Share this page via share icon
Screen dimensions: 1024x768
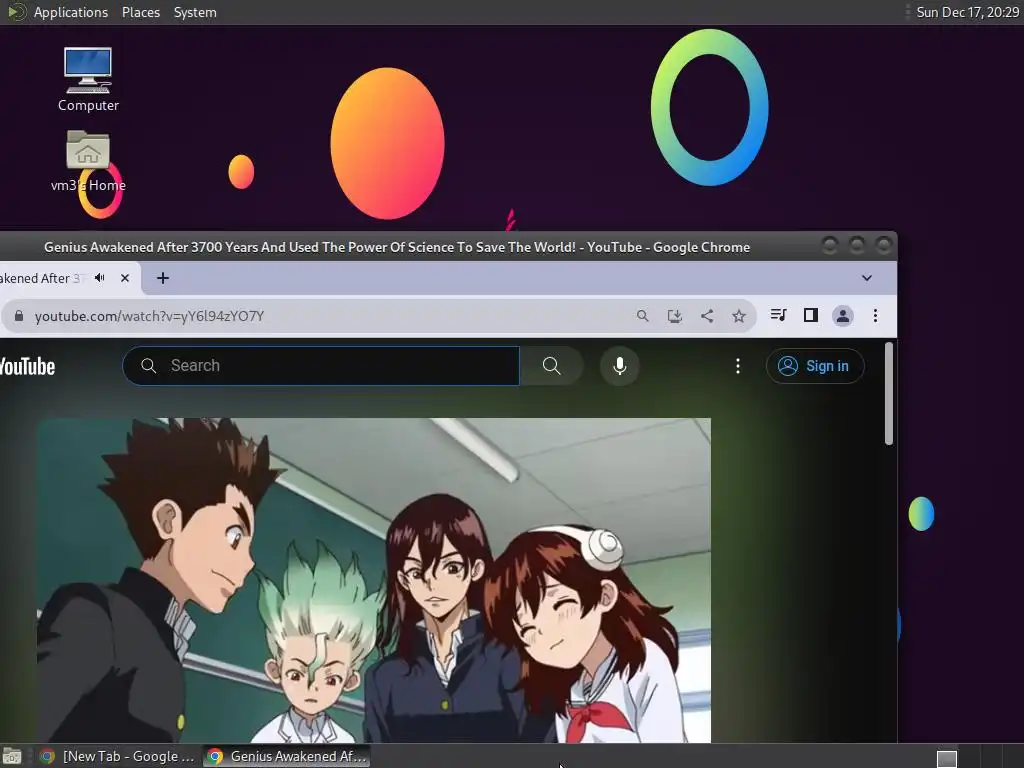(707, 316)
